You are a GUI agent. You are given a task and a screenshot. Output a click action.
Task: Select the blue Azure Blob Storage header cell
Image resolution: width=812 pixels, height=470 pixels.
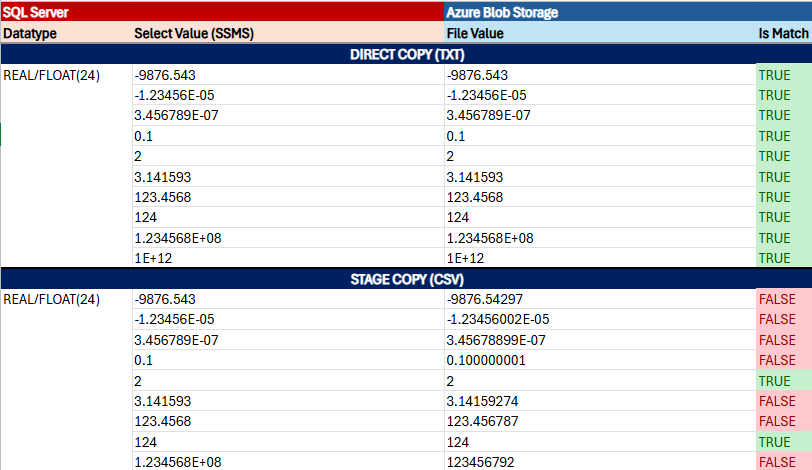(x=628, y=12)
